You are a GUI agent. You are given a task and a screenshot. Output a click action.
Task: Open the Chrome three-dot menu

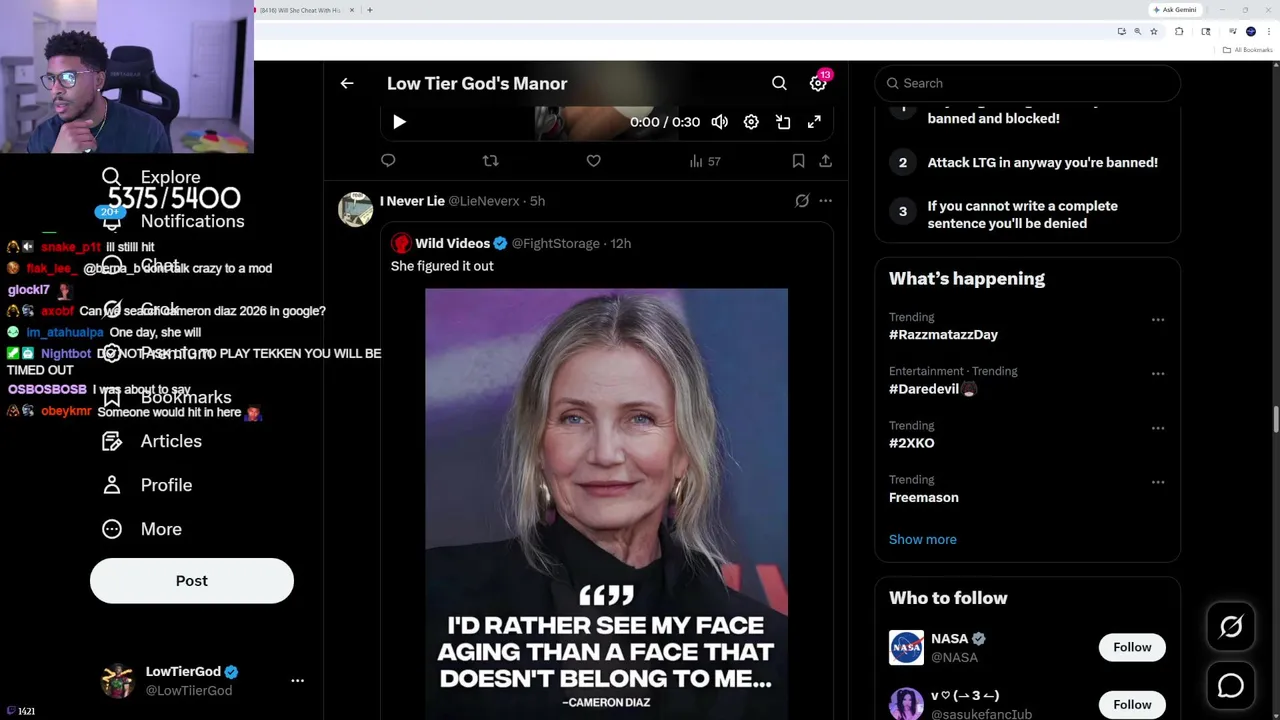point(1268,32)
